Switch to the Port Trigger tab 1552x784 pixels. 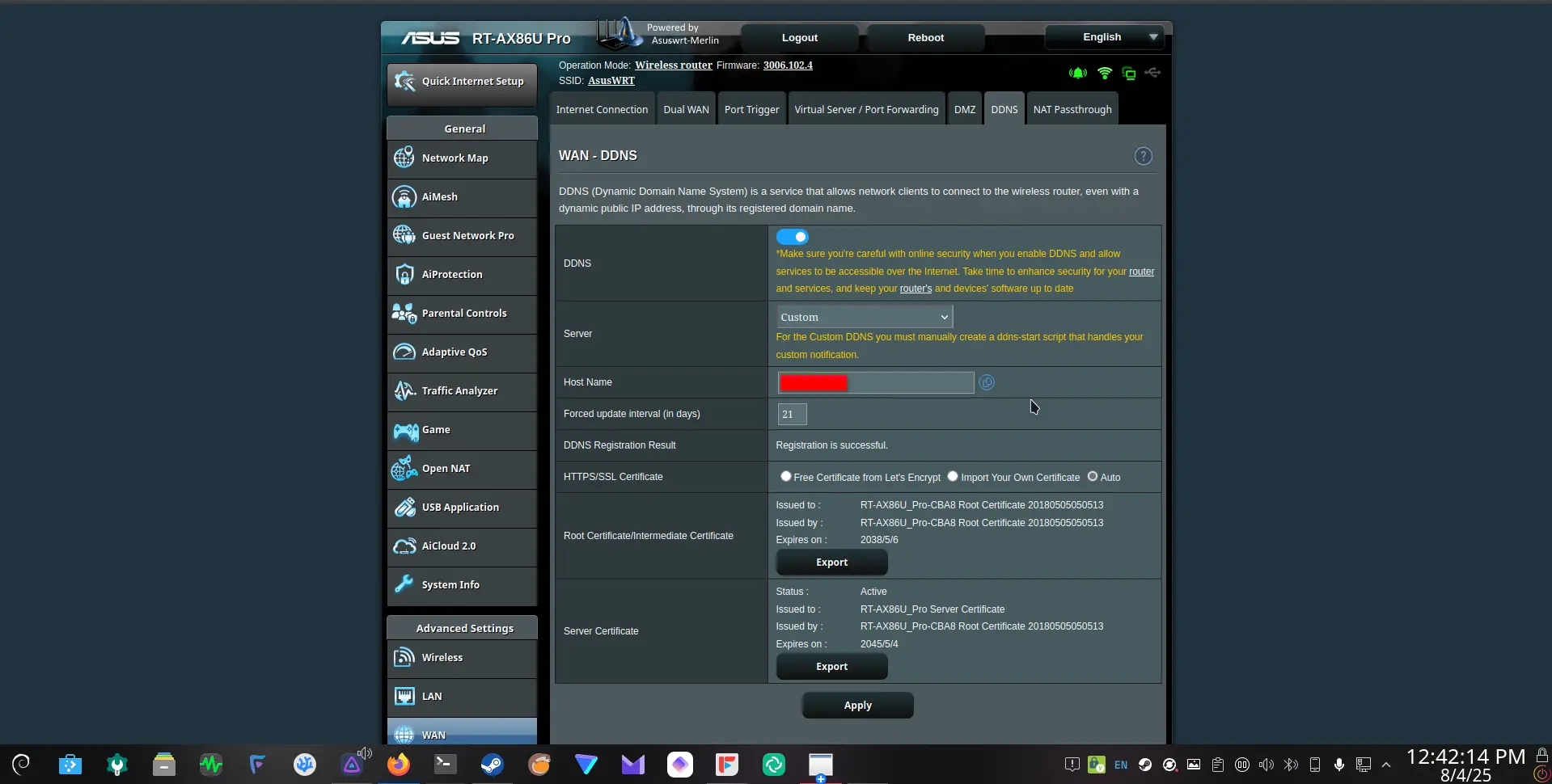[x=751, y=110]
